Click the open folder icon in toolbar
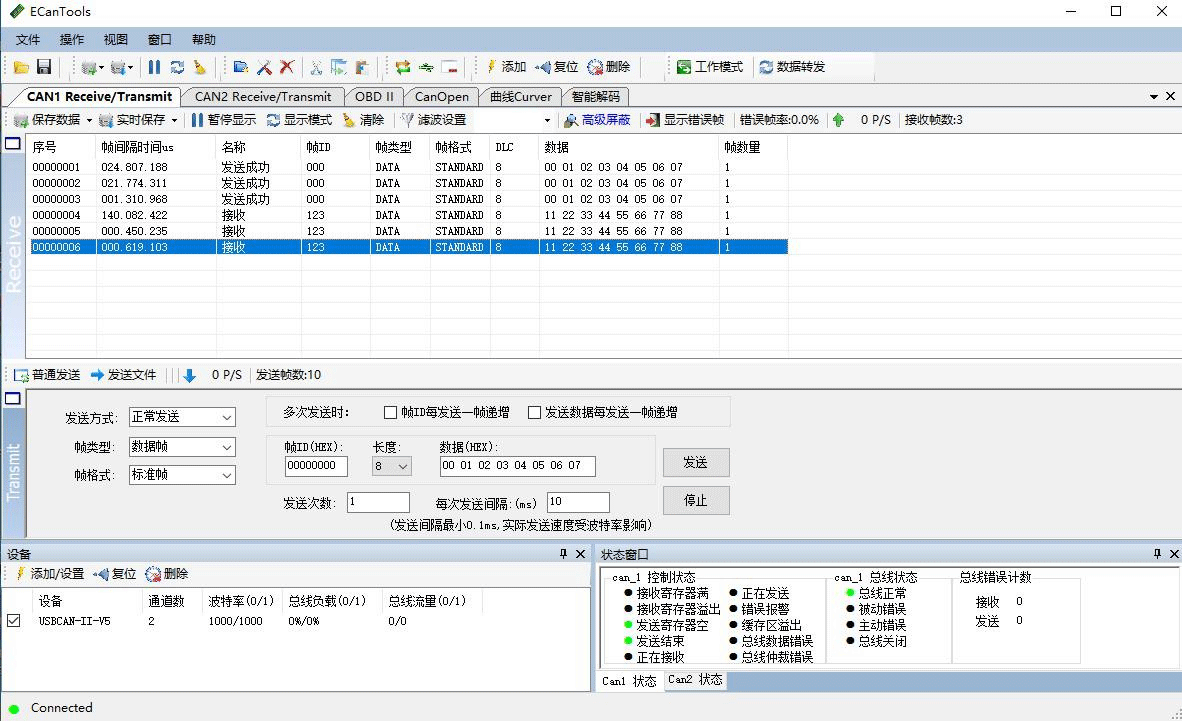The image size is (1182, 721). tap(21, 67)
